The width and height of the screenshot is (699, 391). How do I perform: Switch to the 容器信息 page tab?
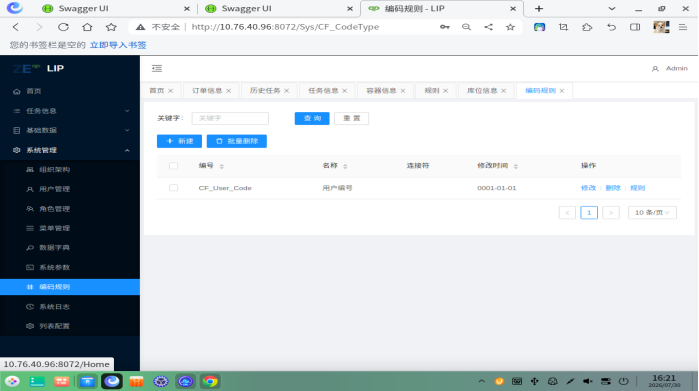pos(381,91)
